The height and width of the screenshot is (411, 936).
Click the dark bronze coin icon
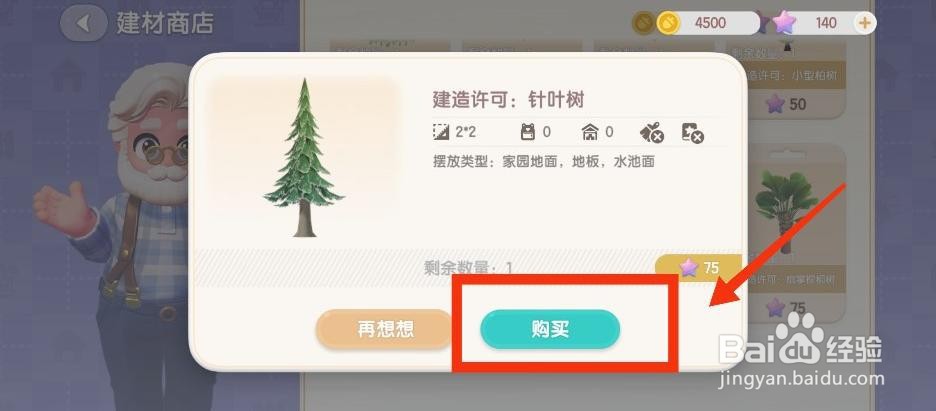643,23
